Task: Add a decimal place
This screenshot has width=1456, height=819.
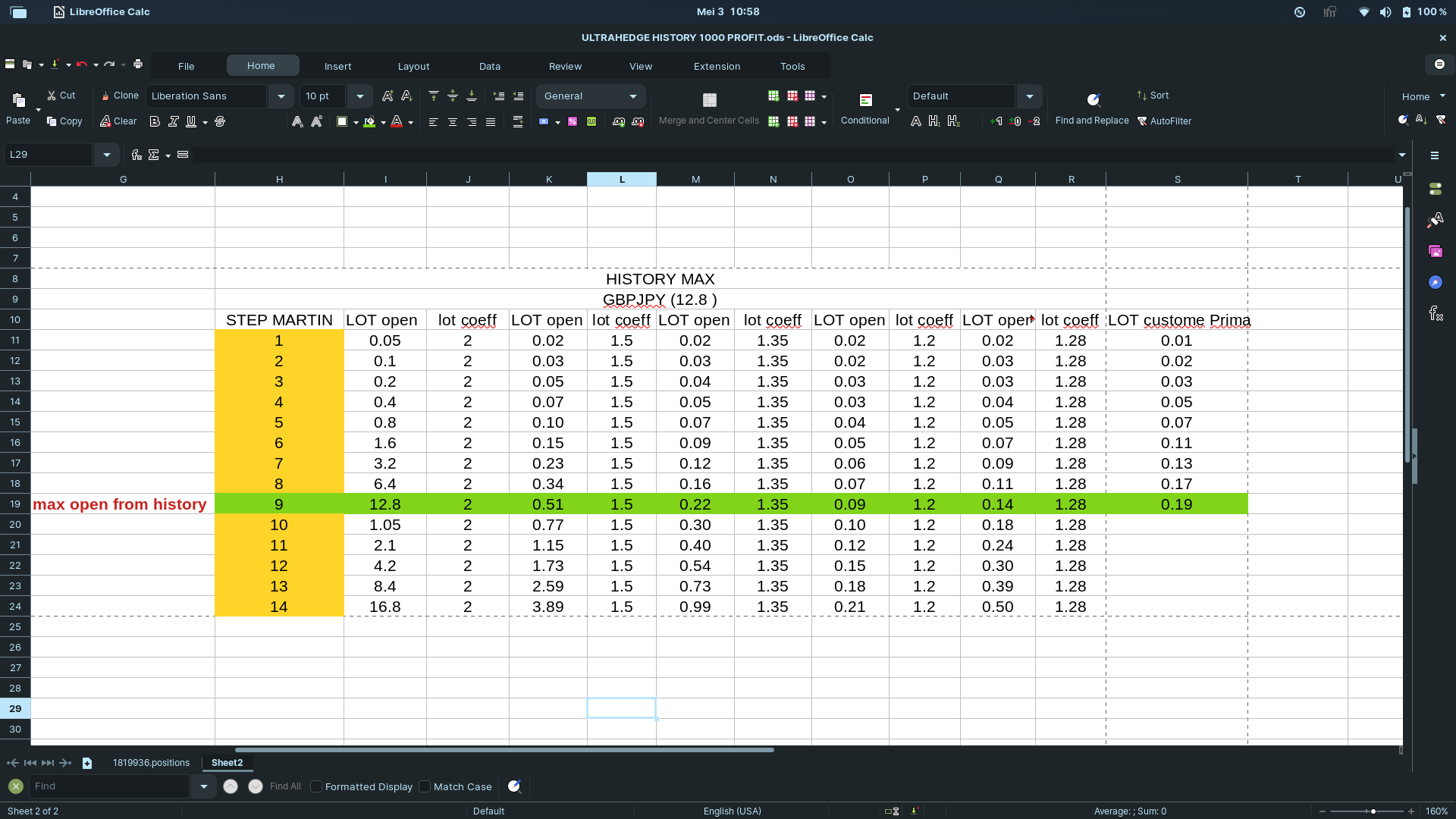Action: click(619, 121)
